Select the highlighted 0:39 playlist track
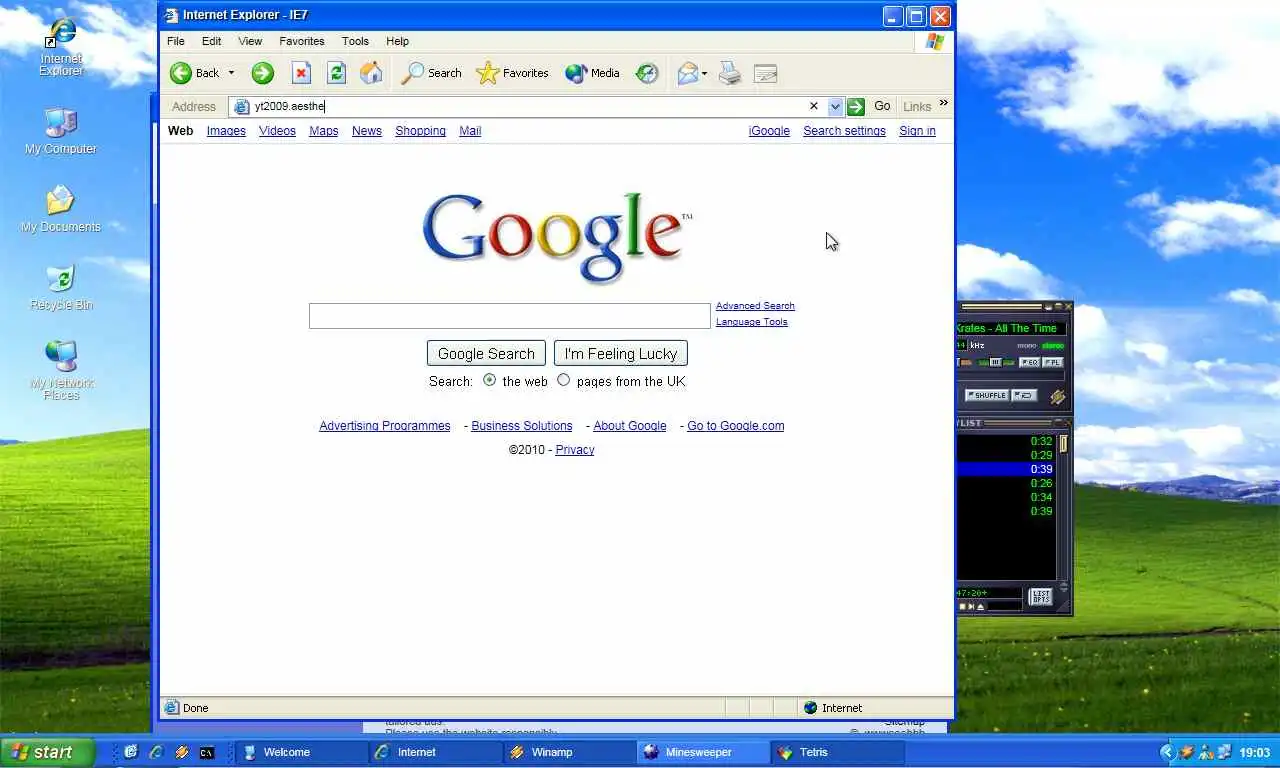 tap(1006, 469)
